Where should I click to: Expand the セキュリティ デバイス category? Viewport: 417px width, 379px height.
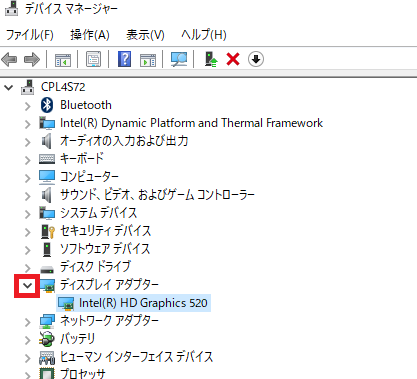[28, 232]
